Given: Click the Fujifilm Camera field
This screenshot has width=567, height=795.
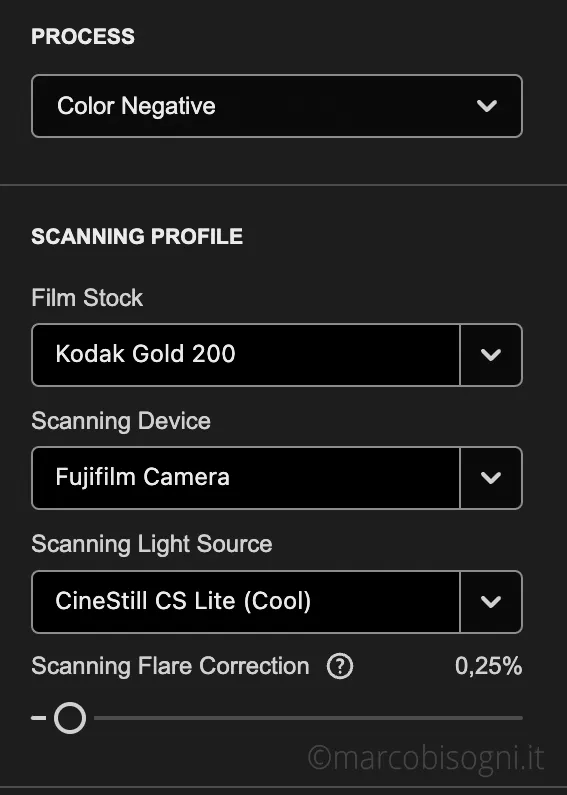Looking at the screenshot, I should pos(246,478).
